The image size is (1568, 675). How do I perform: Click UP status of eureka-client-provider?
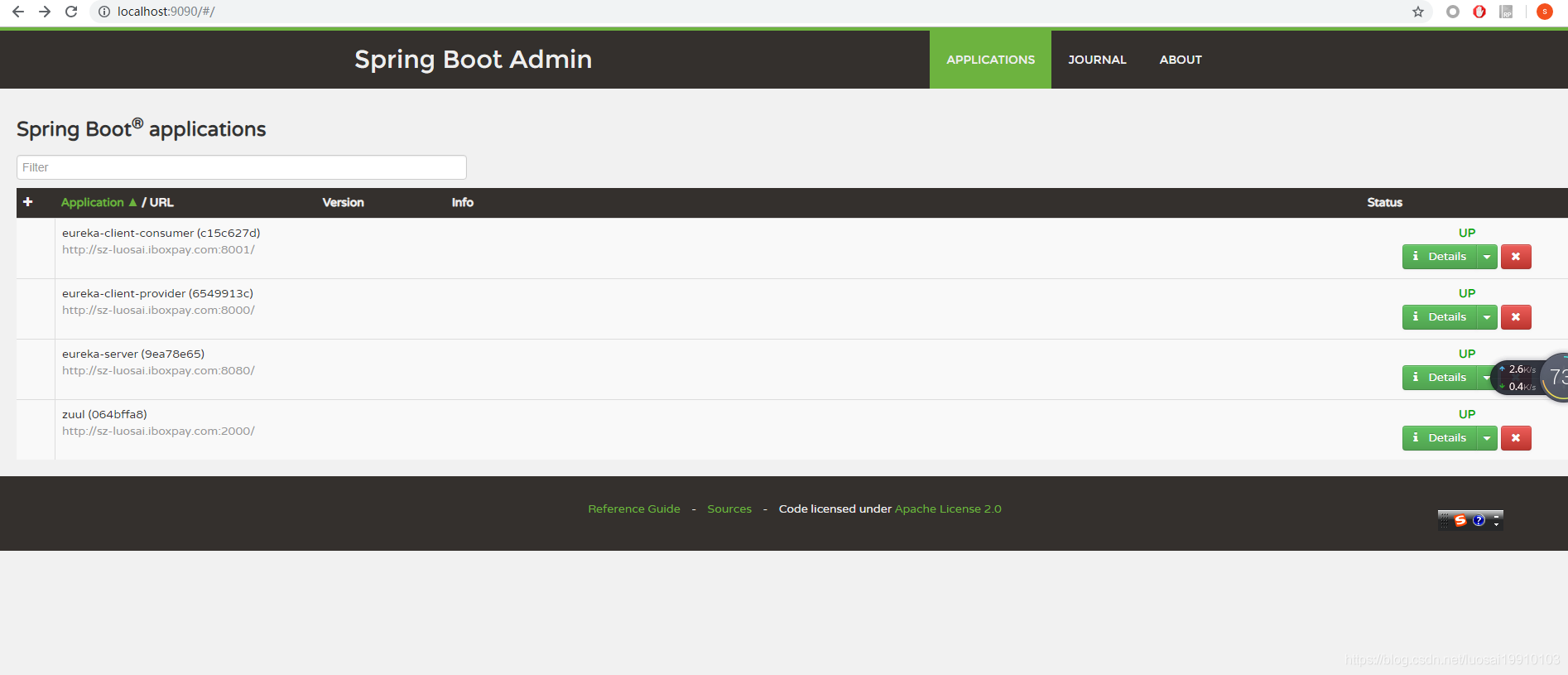pos(1467,293)
